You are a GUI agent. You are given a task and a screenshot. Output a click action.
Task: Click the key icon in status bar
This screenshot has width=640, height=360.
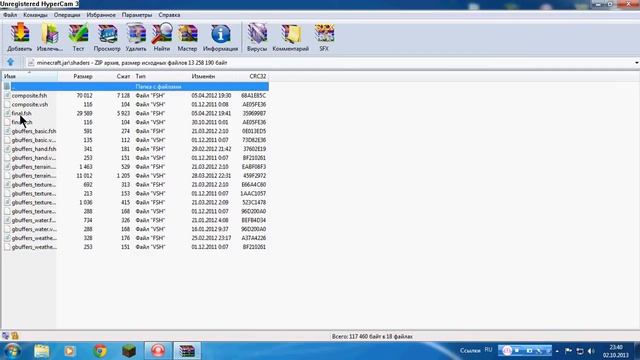(x=15, y=336)
